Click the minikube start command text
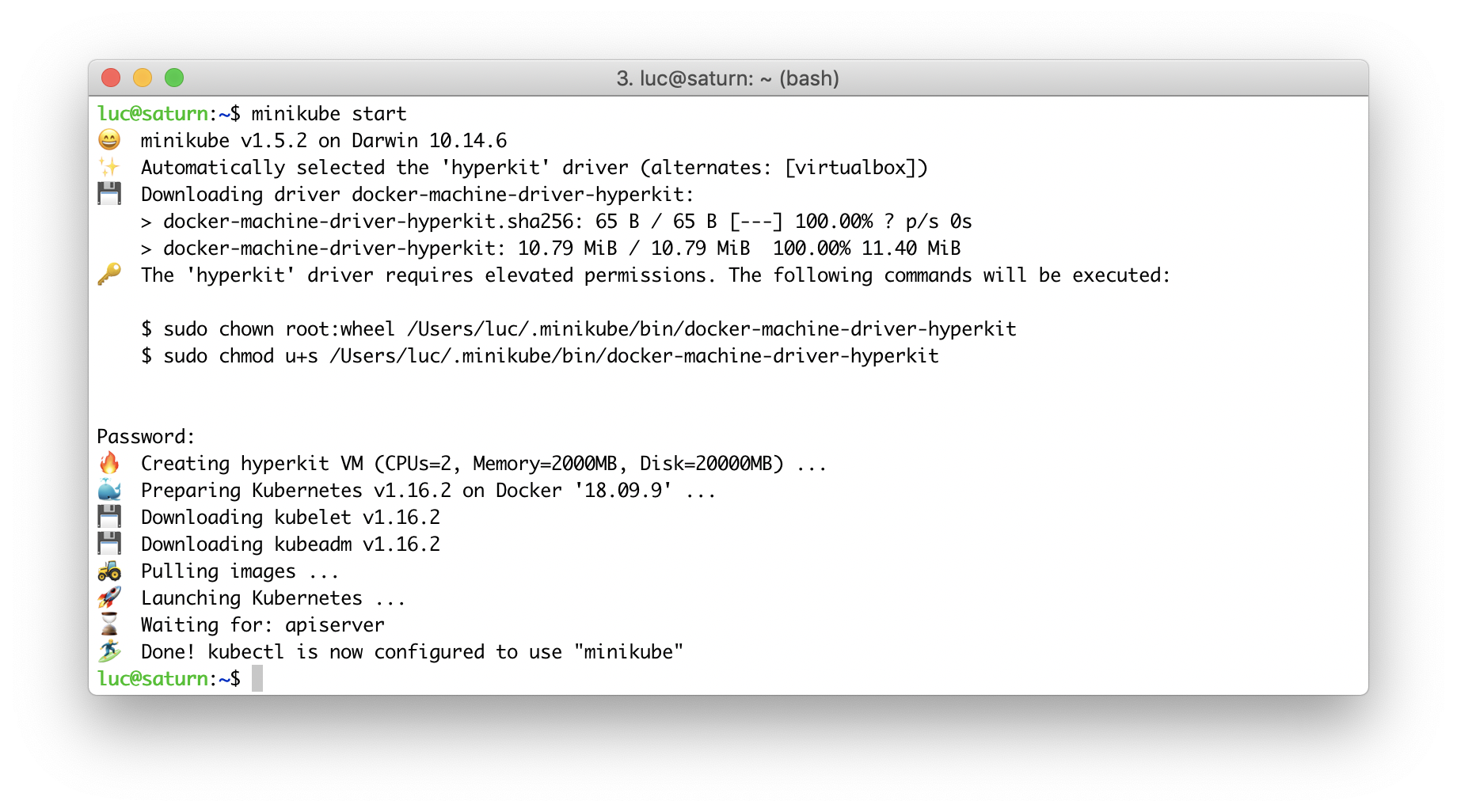 click(329, 113)
